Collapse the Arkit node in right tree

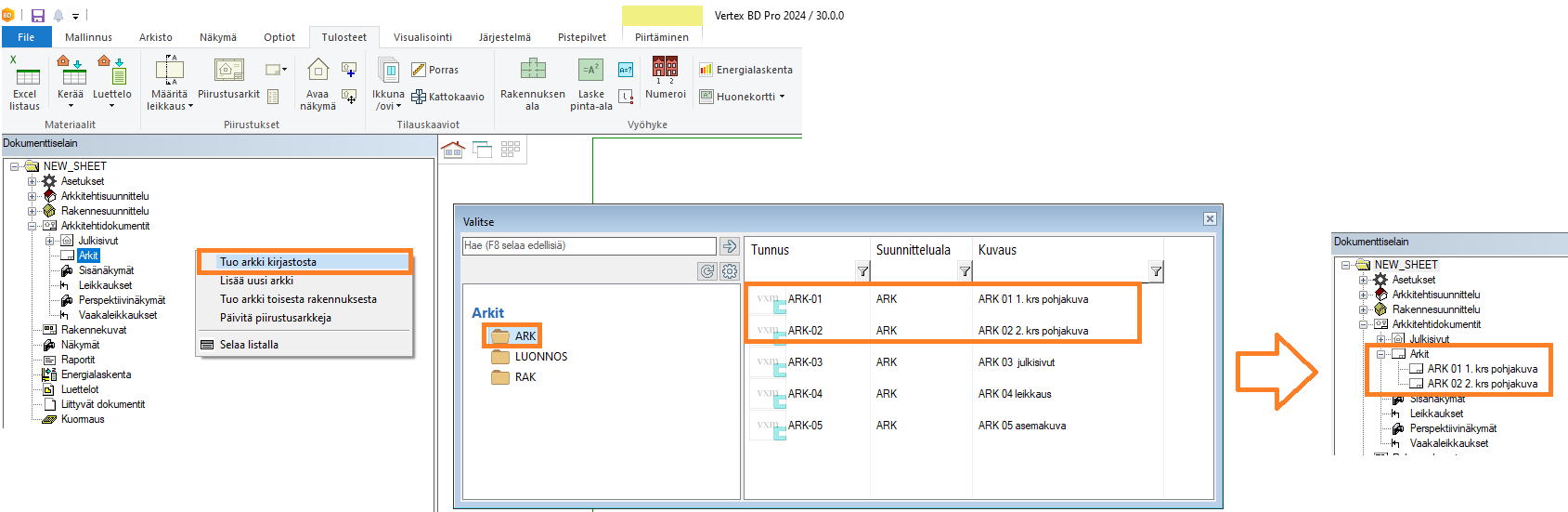1380,354
